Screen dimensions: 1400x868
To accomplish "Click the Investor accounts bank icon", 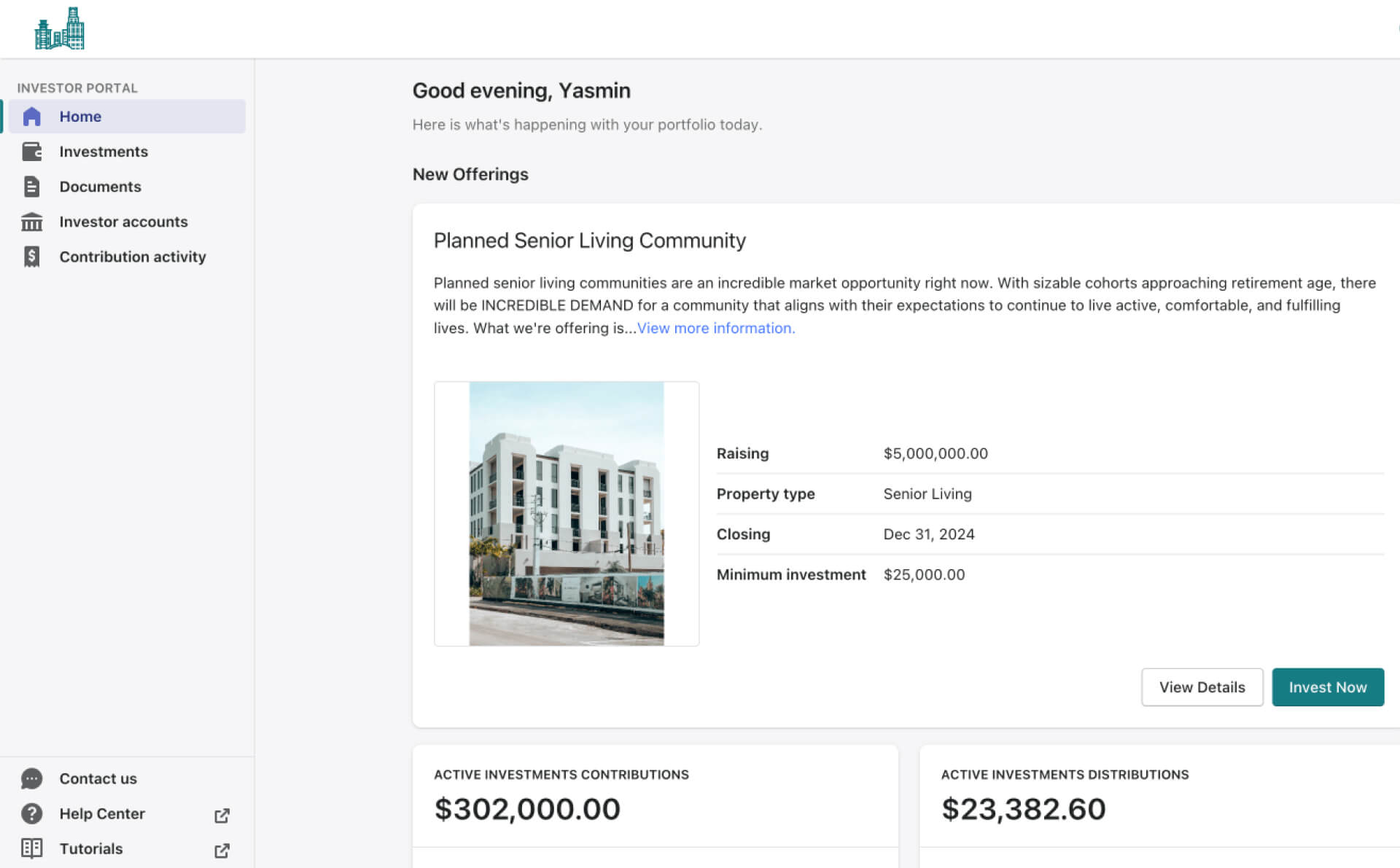I will [x=31, y=222].
